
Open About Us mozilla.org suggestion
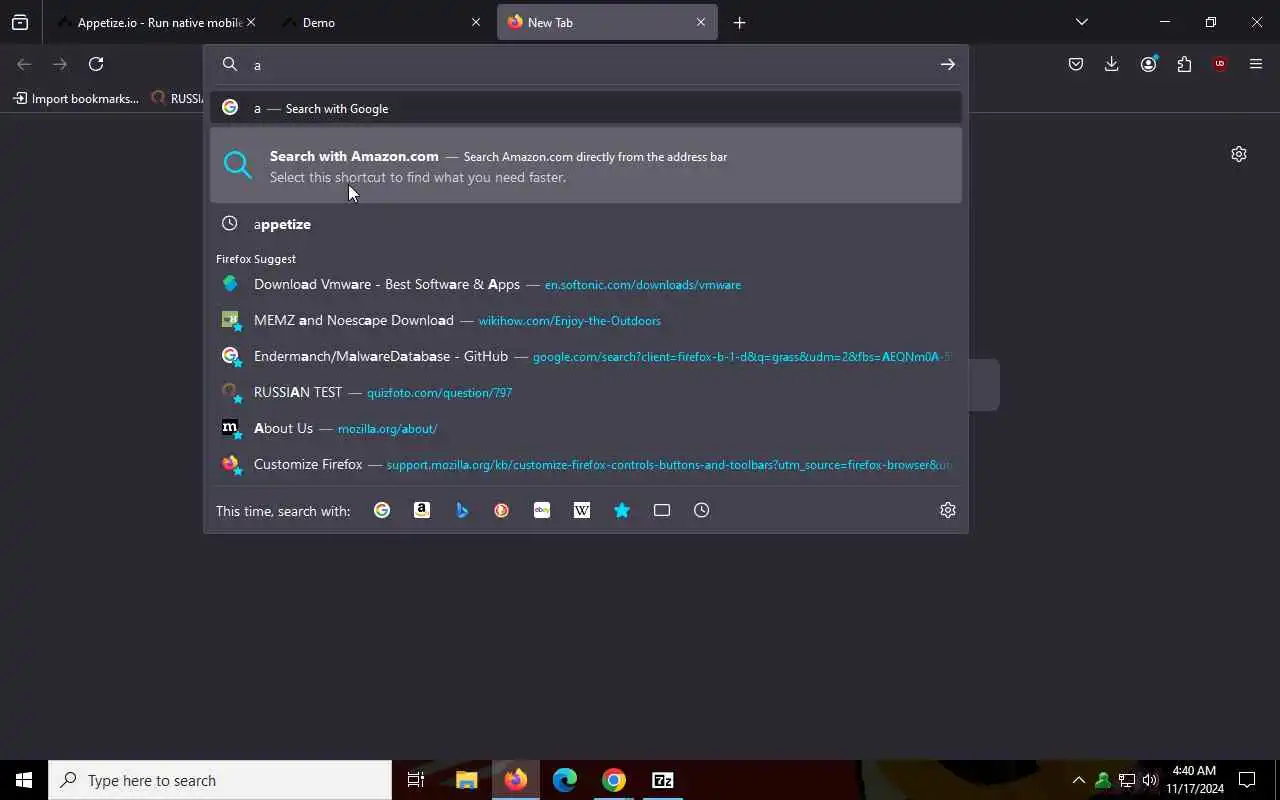coord(586,428)
